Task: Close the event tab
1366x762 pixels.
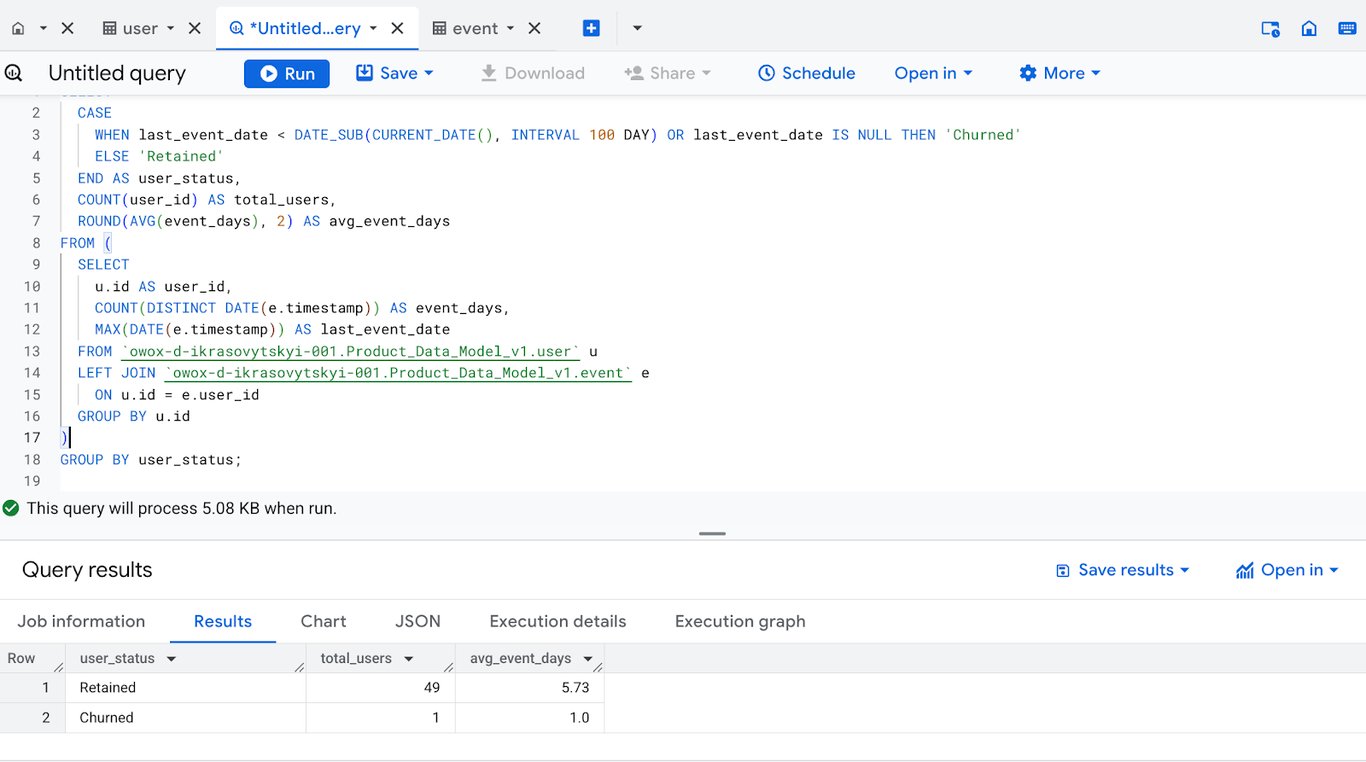Action: click(x=535, y=28)
